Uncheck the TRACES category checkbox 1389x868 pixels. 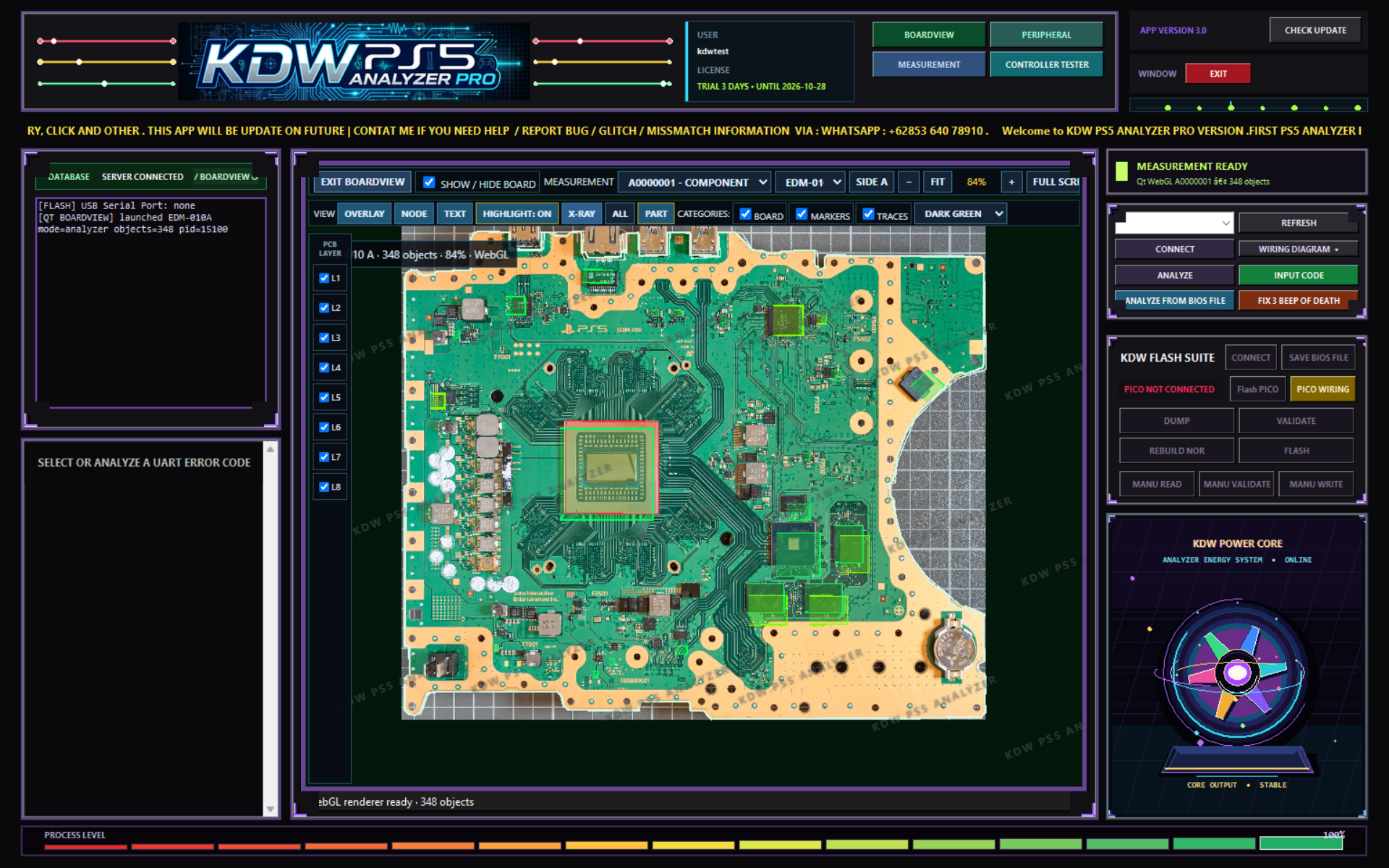[x=868, y=214]
